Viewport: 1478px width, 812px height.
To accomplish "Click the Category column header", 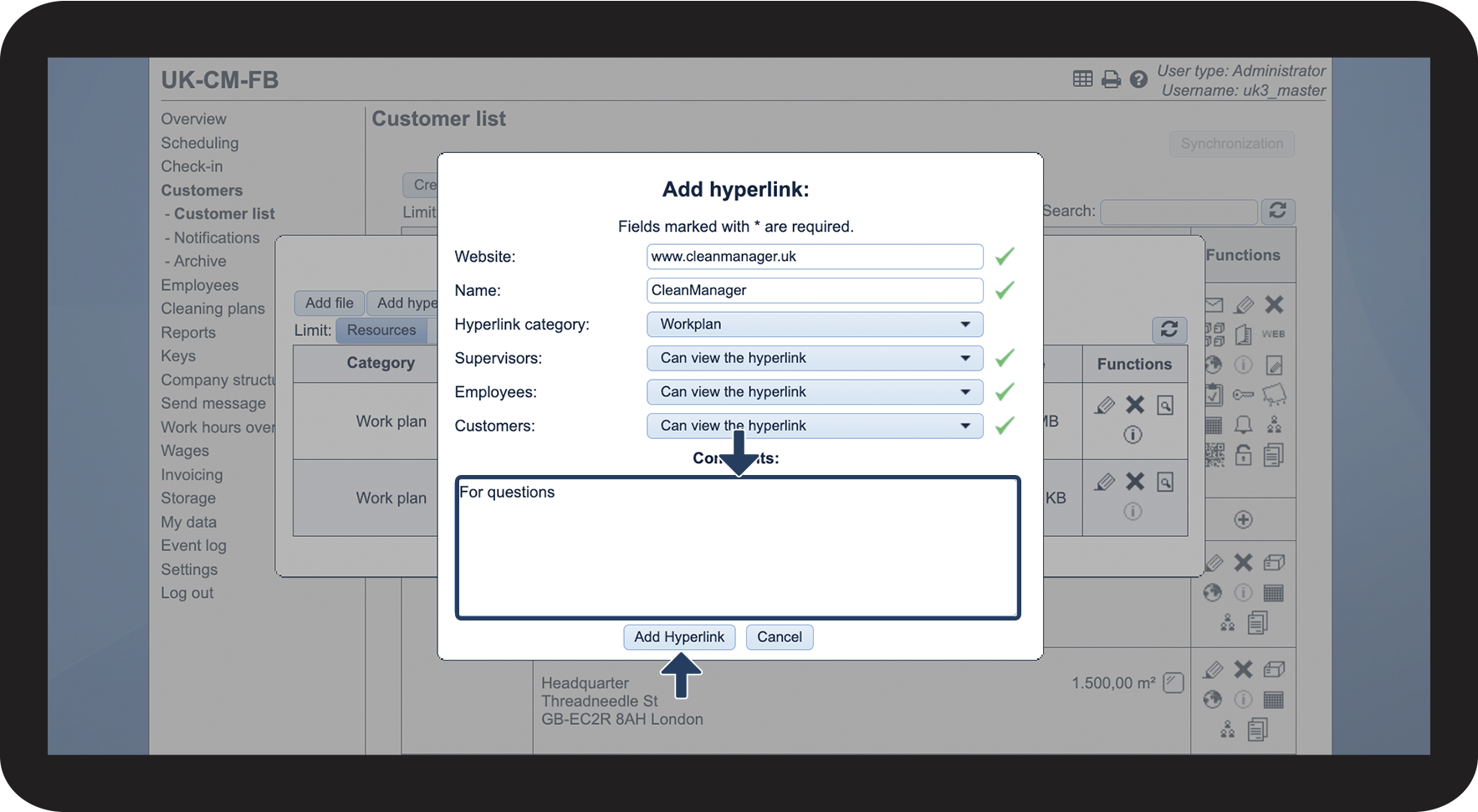I will coord(381,363).
